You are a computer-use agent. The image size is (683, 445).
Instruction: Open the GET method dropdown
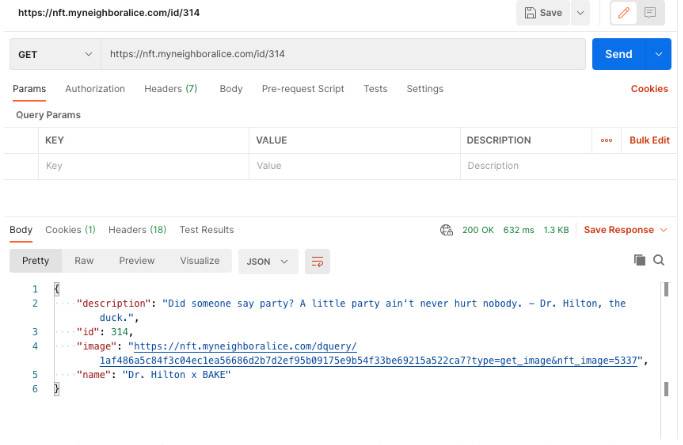tap(55, 54)
